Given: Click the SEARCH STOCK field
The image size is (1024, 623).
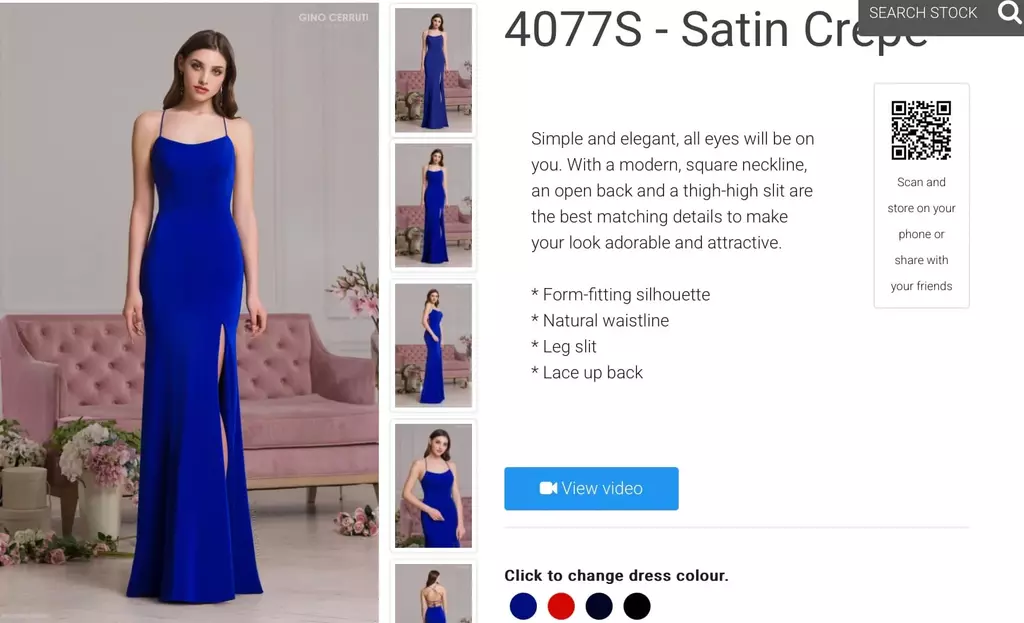Looking at the screenshot, I should (x=923, y=13).
